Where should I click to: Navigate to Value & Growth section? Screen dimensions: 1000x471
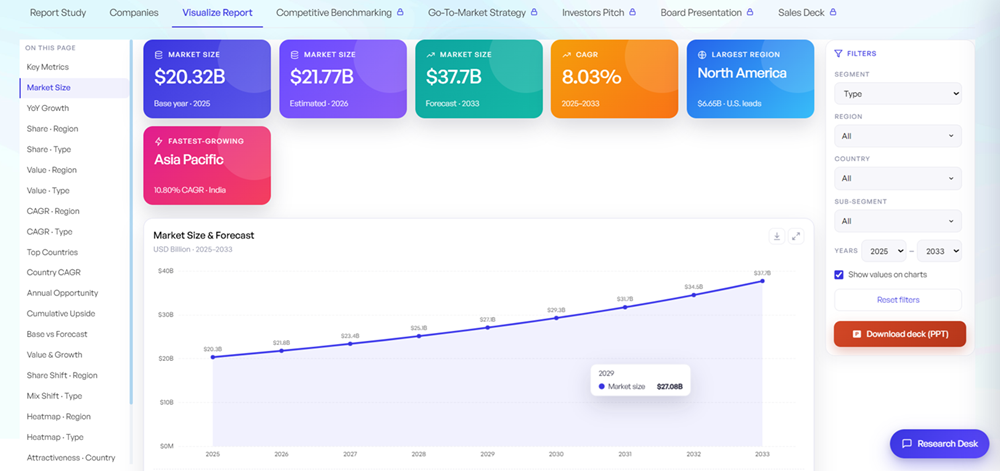(55, 354)
